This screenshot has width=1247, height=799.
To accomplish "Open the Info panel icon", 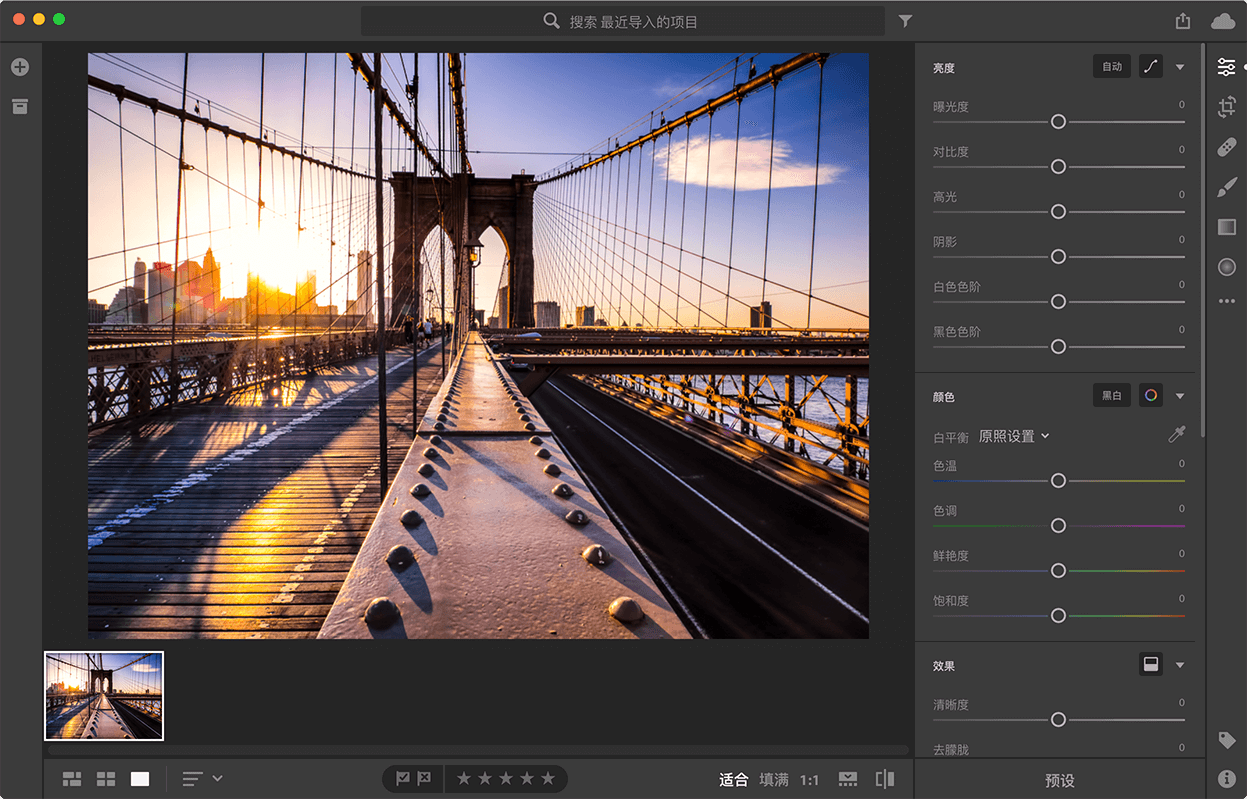I will (x=1227, y=778).
